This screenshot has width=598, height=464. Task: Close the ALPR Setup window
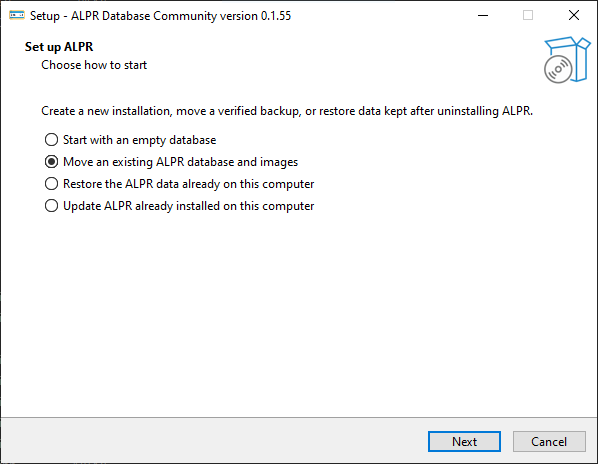574,16
